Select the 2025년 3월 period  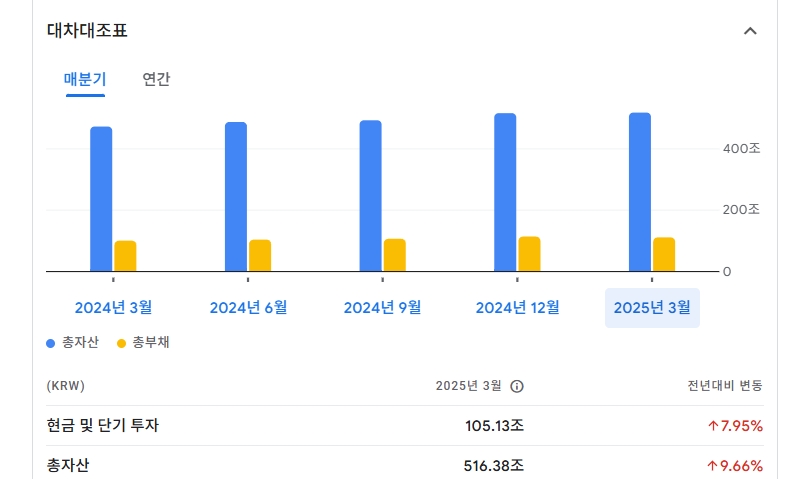pos(652,308)
